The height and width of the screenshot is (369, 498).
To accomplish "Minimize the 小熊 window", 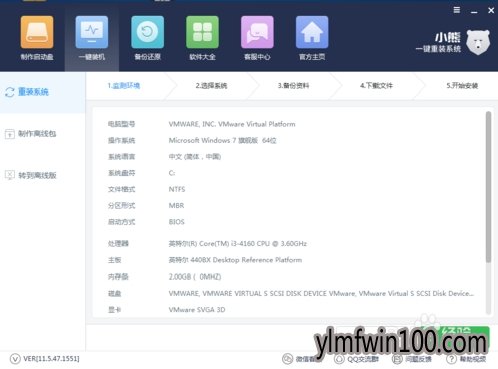I will click(x=474, y=11).
